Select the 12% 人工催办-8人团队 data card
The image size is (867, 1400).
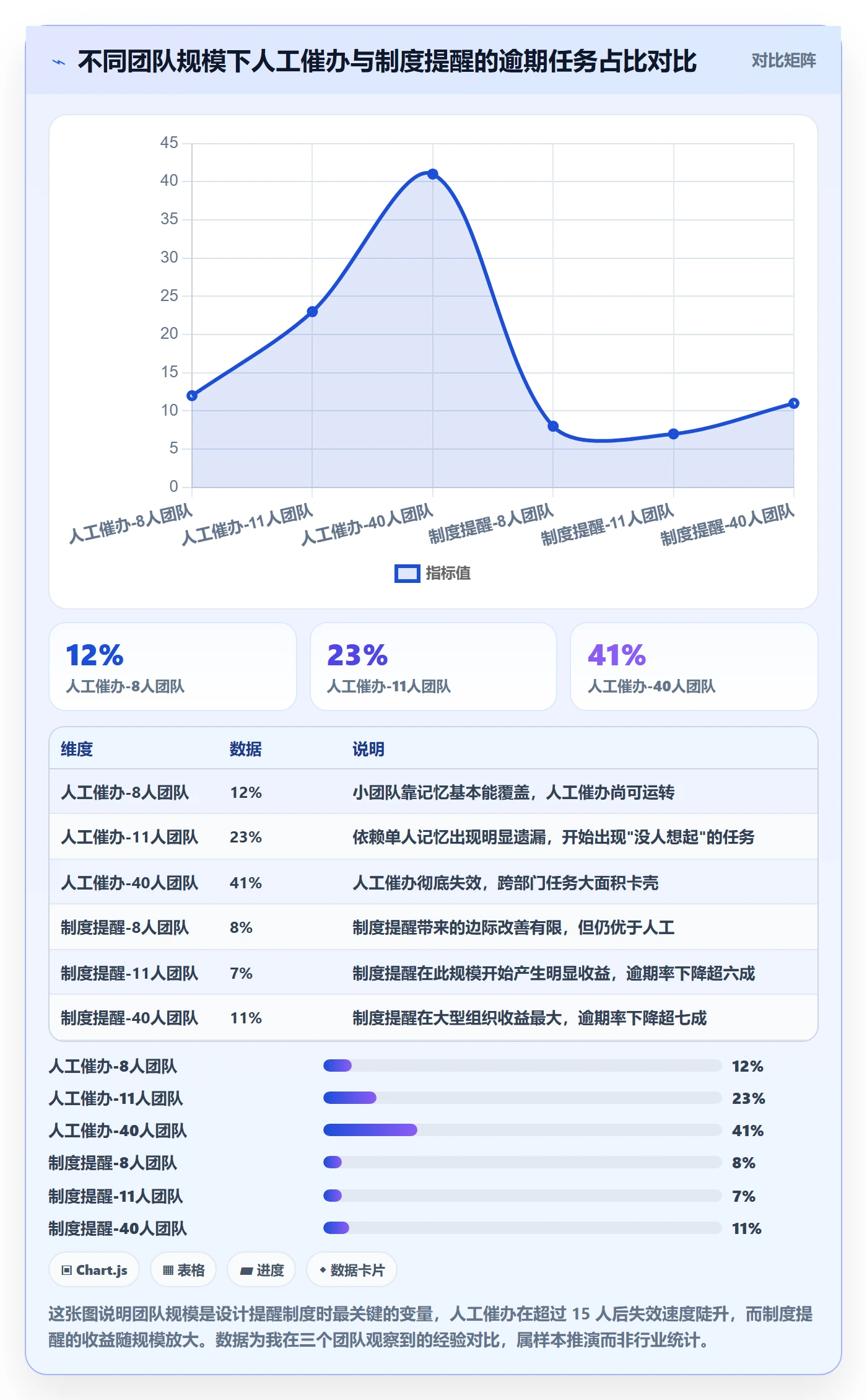(173, 667)
